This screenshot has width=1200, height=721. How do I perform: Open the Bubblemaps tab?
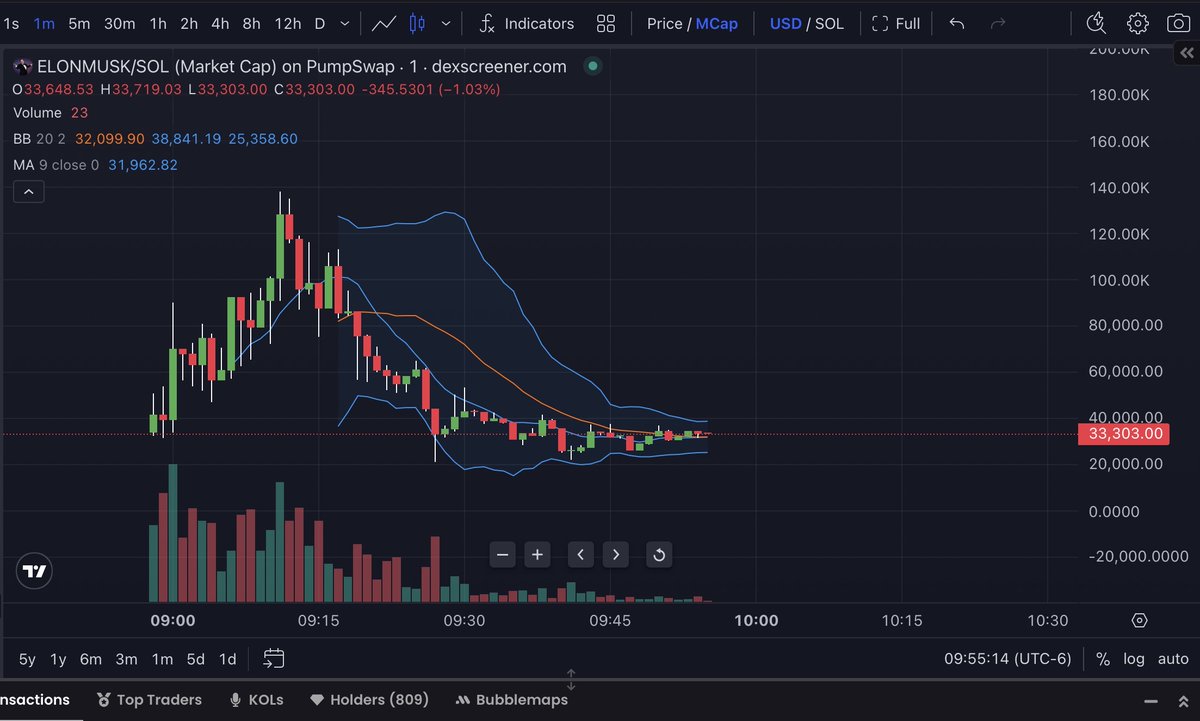pyautogui.click(x=510, y=700)
